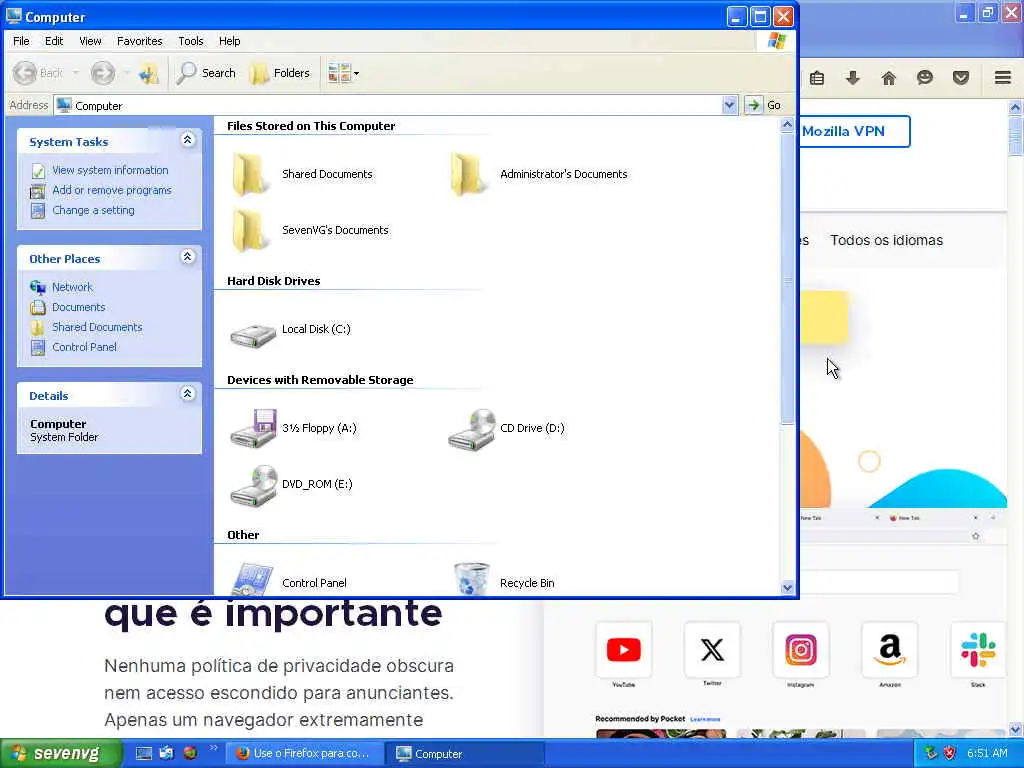Click the sevenvg Start button

(x=61, y=754)
